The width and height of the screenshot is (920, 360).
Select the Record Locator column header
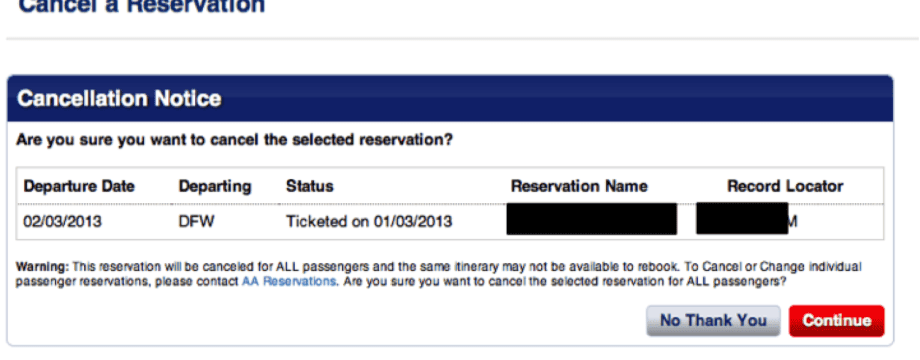pos(785,186)
